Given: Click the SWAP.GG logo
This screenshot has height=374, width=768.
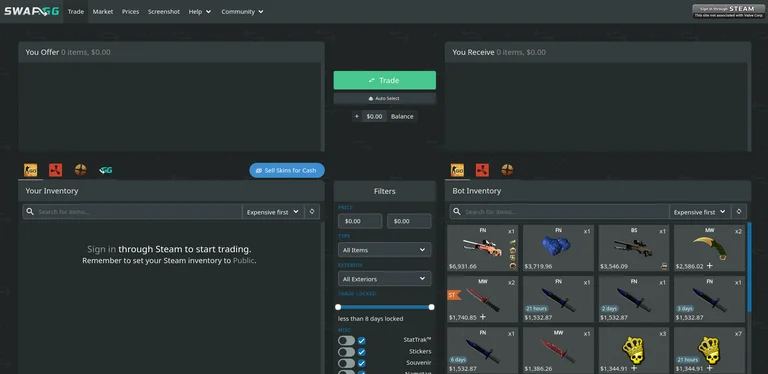Looking at the screenshot, I should click(x=32, y=11).
